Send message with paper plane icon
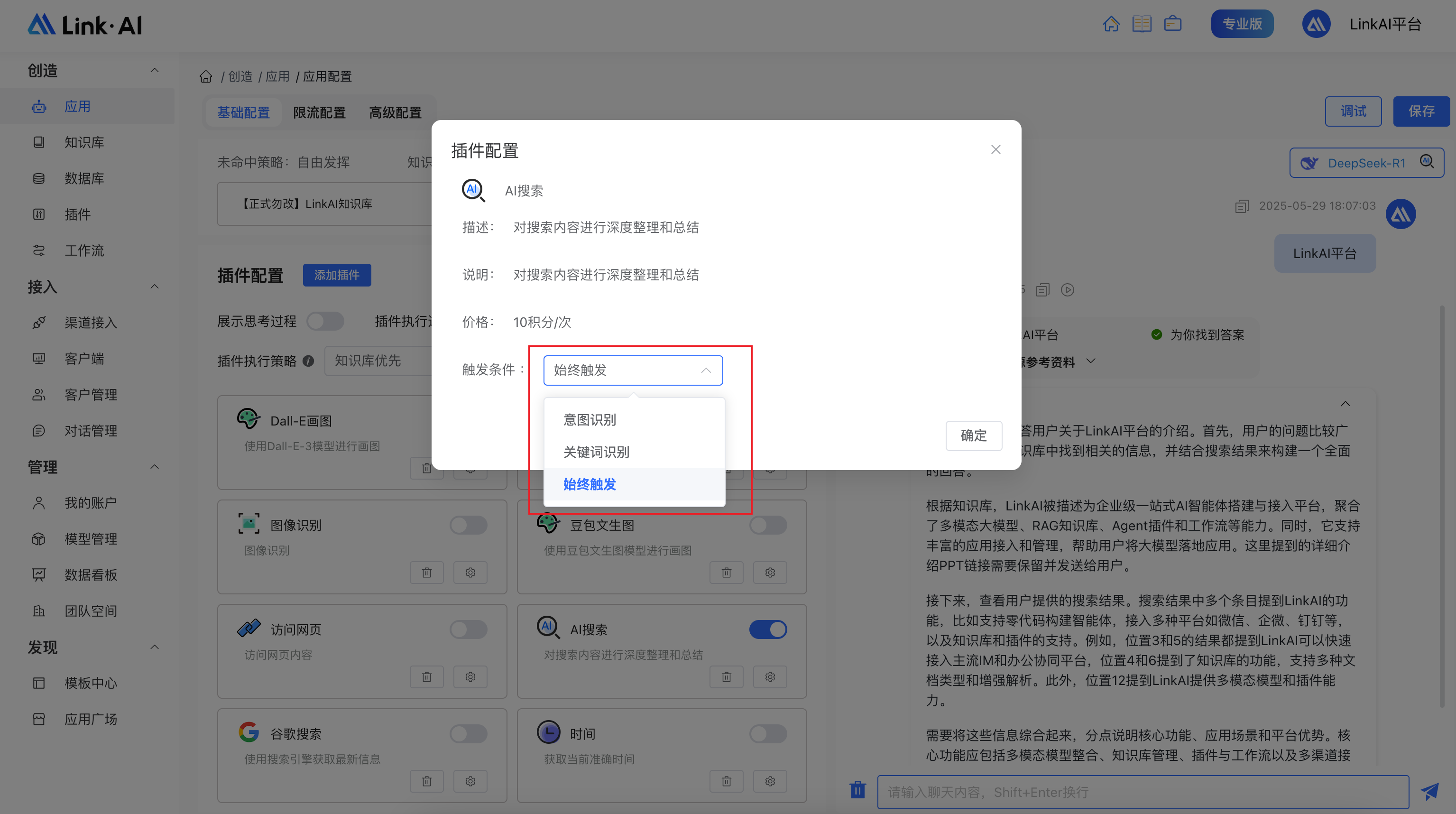The height and width of the screenshot is (814, 1456). (x=1429, y=792)
